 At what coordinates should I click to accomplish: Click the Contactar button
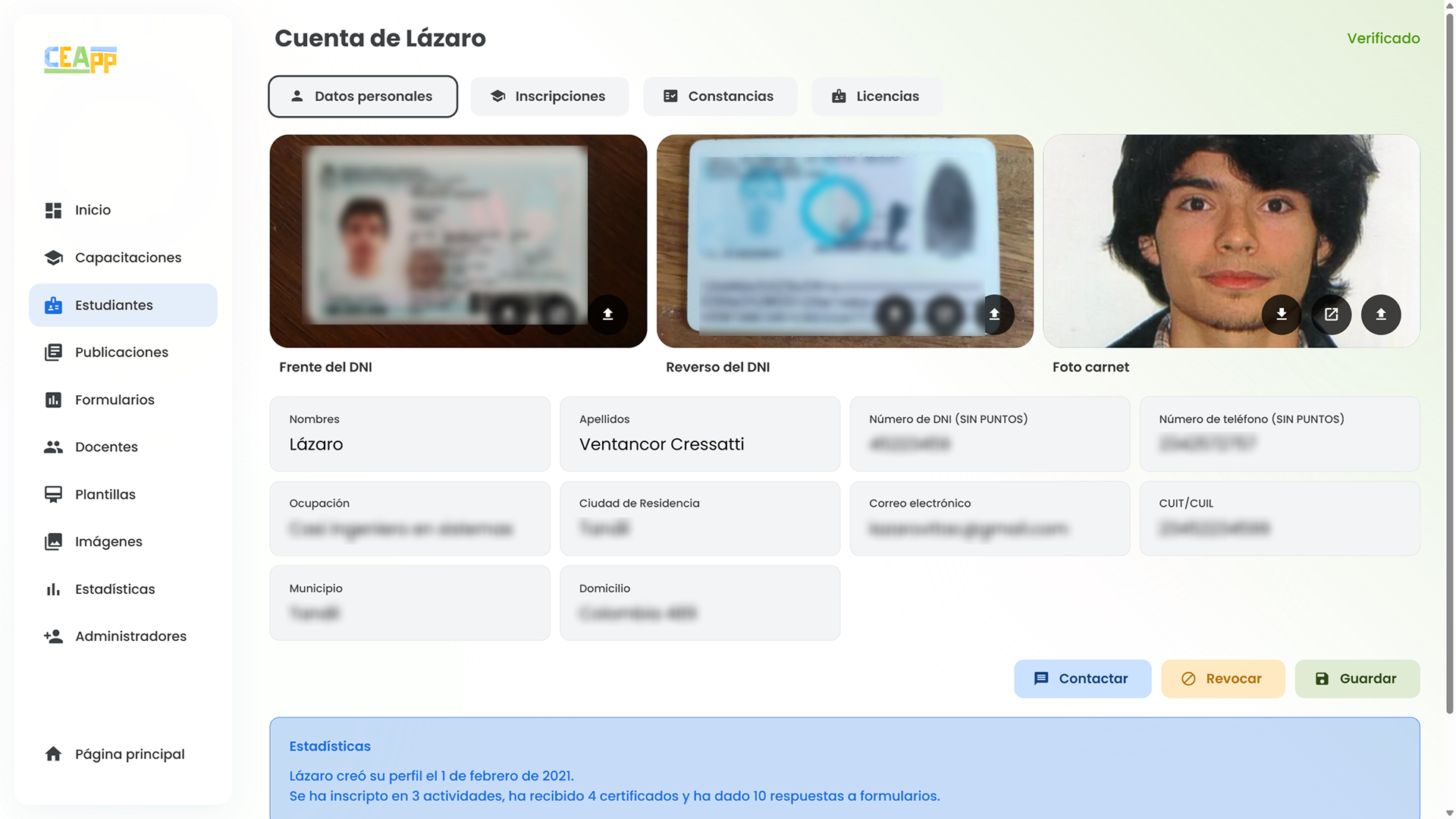[1082, 679]
